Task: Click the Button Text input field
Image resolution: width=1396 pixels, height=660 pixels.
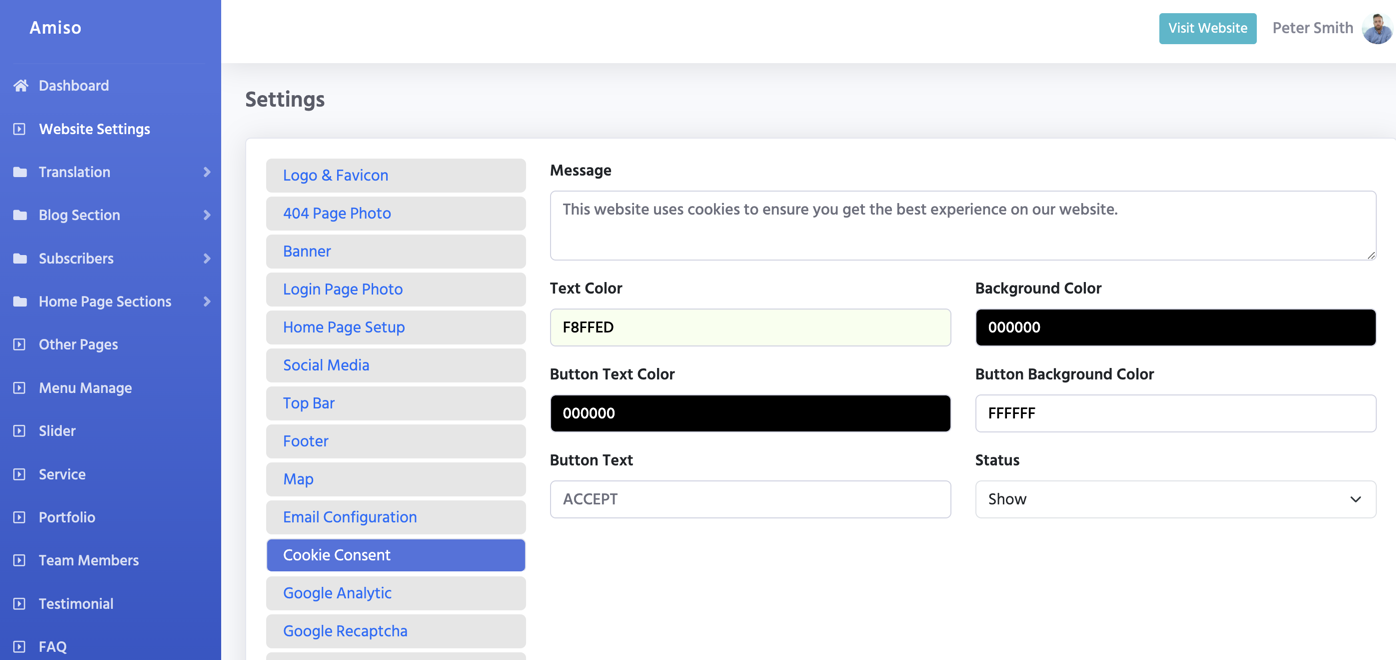Action: pyautogui.click(x=750, y=499)
